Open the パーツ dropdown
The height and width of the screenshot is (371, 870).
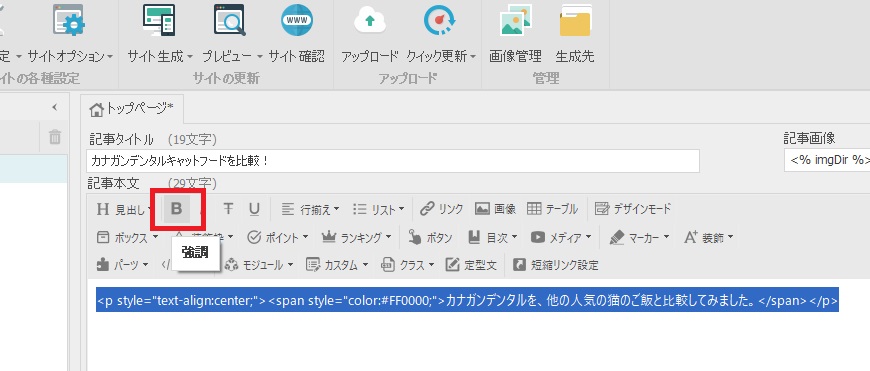[x=122, y=265]
